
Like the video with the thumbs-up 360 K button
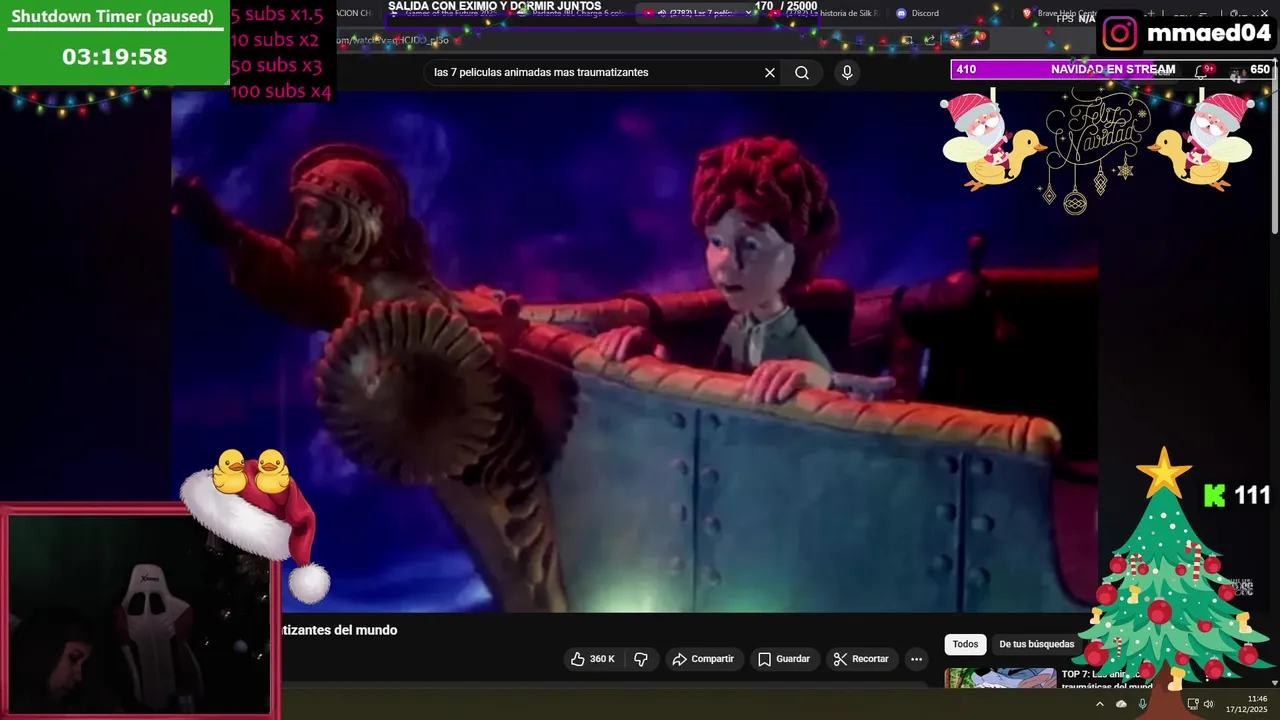tap(593, 659)
